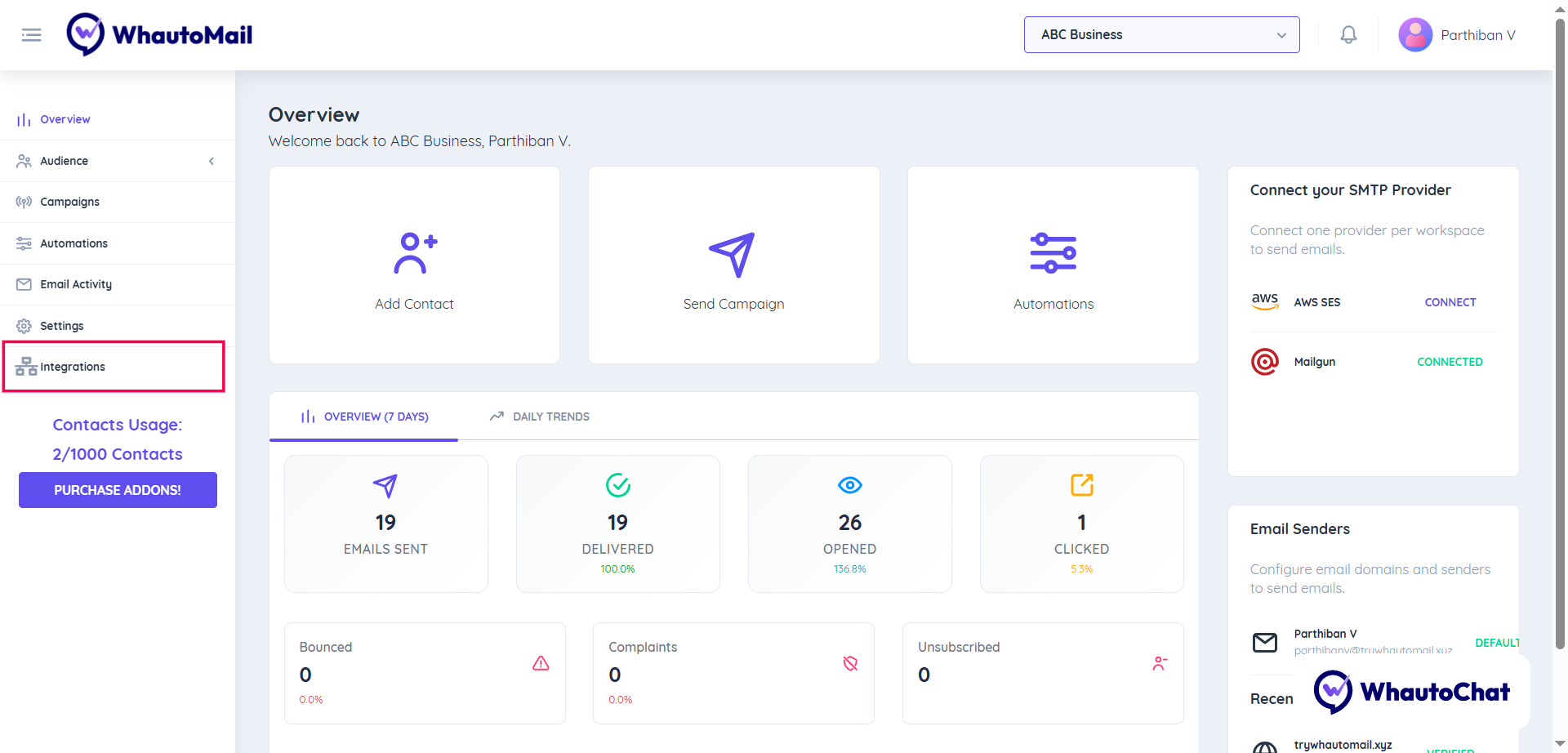Click the WhautoMail logo

[x=160, y=35]
